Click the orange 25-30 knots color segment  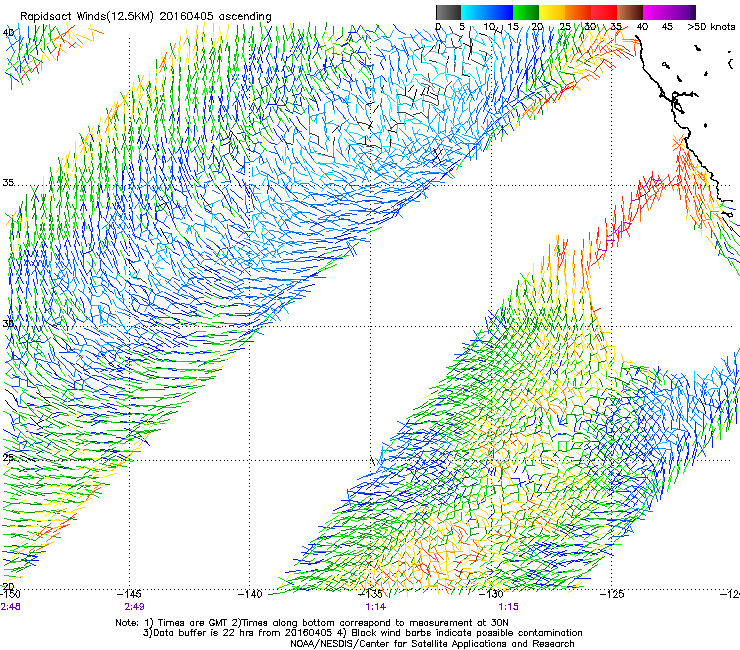tap(578, 12)
